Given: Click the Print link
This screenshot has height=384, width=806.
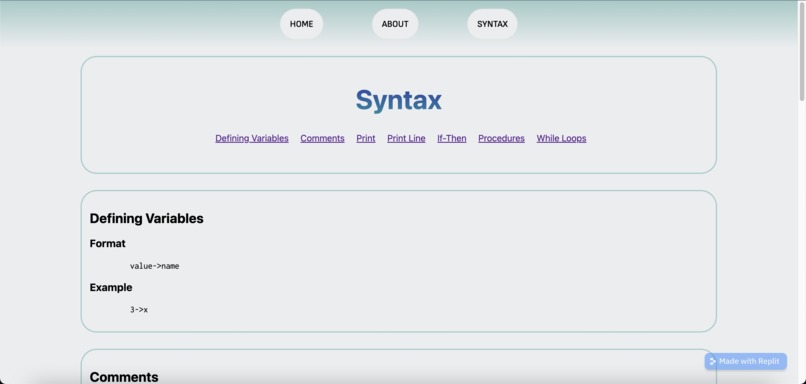Looking at the screenshot, I should [366, 138].
